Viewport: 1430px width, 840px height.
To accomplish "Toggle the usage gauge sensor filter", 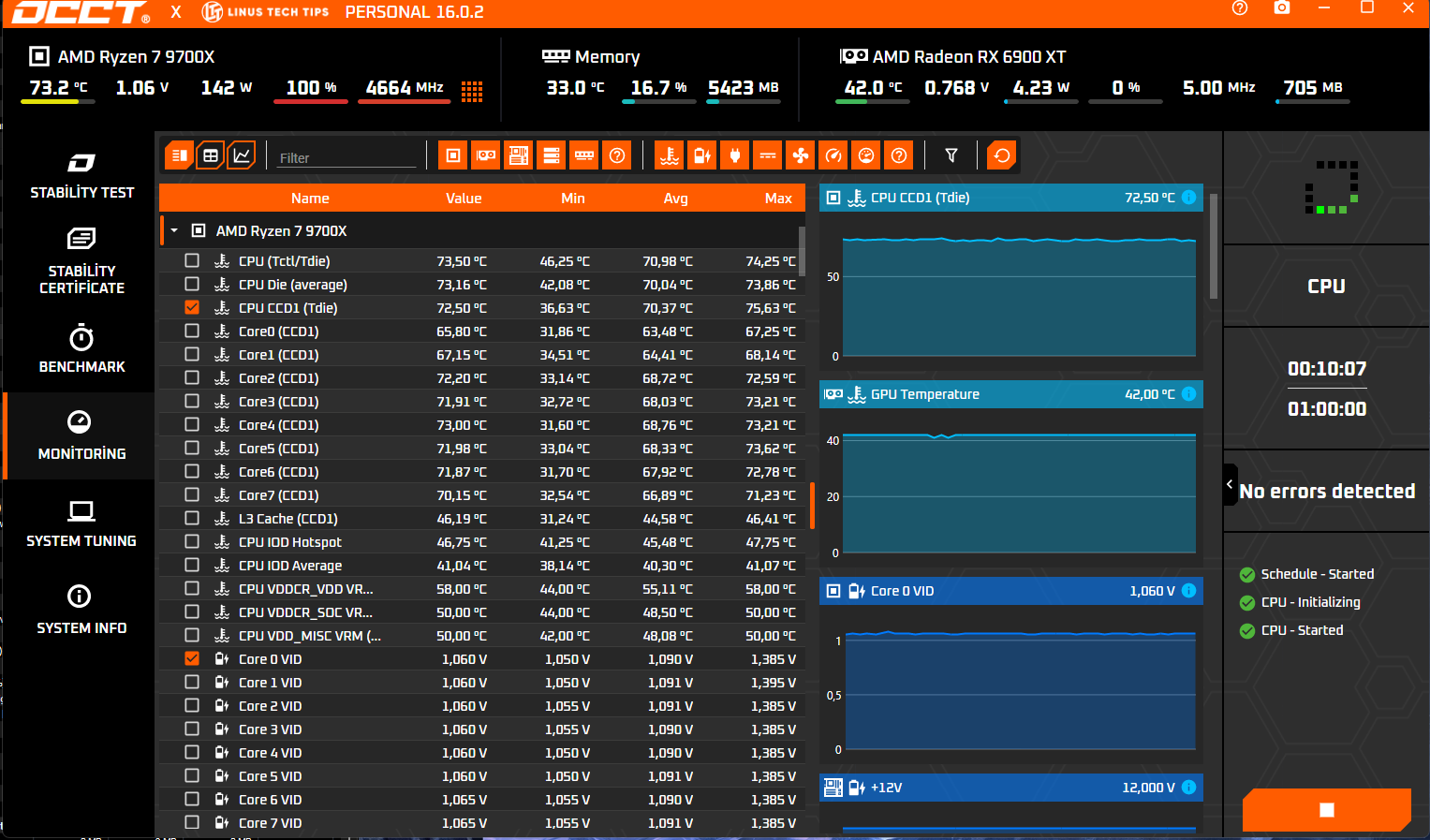I will [x=866, y=155].
